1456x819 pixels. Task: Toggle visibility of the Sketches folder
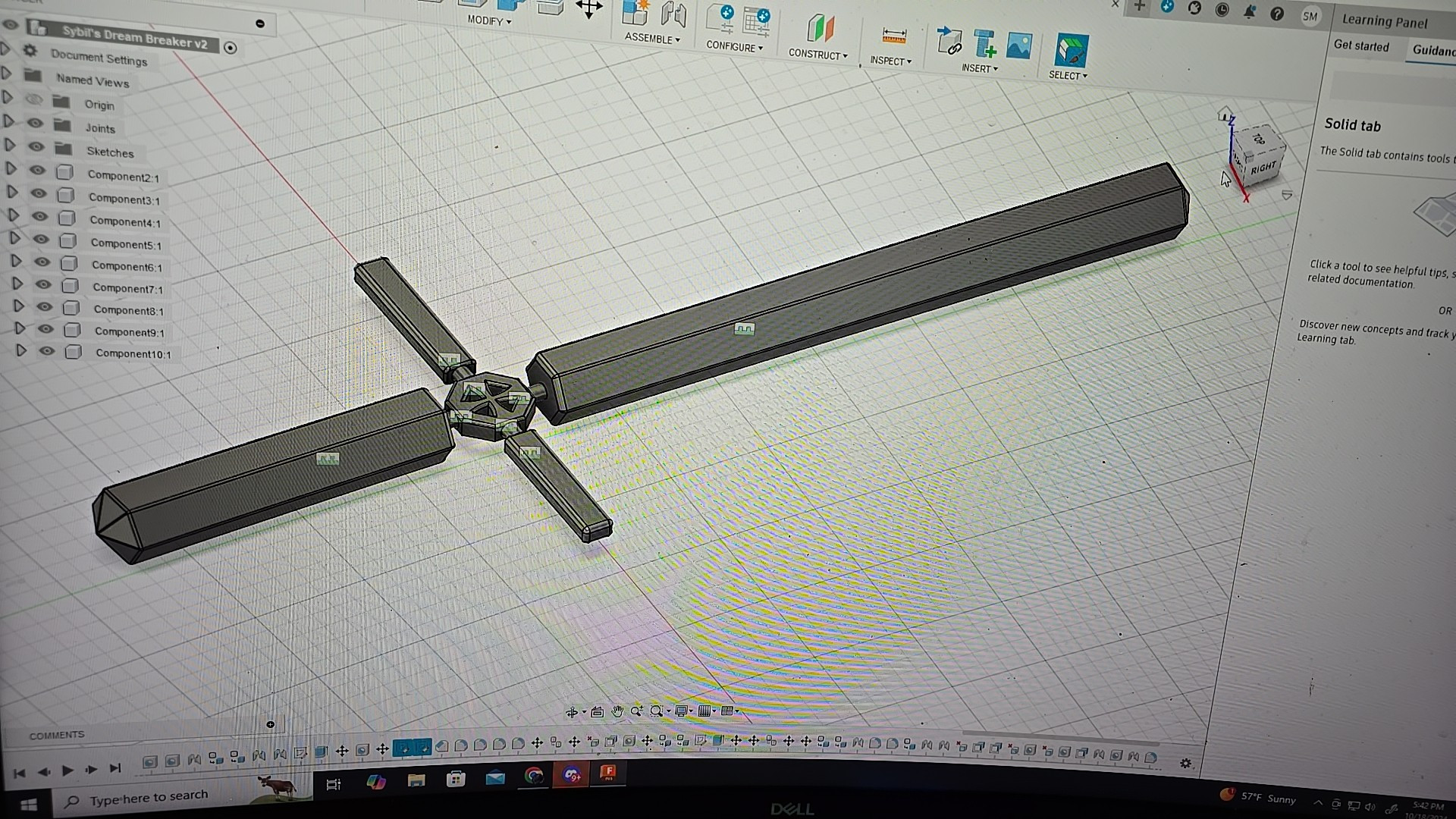pos(36,146)
